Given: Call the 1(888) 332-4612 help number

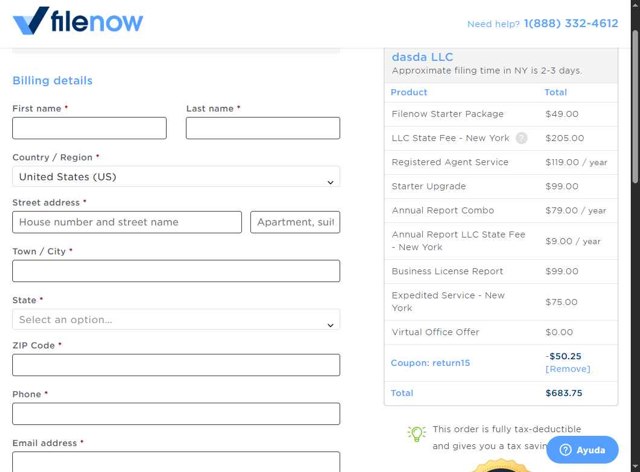Looking at the screenshot, I should click(x=571, y=24).
